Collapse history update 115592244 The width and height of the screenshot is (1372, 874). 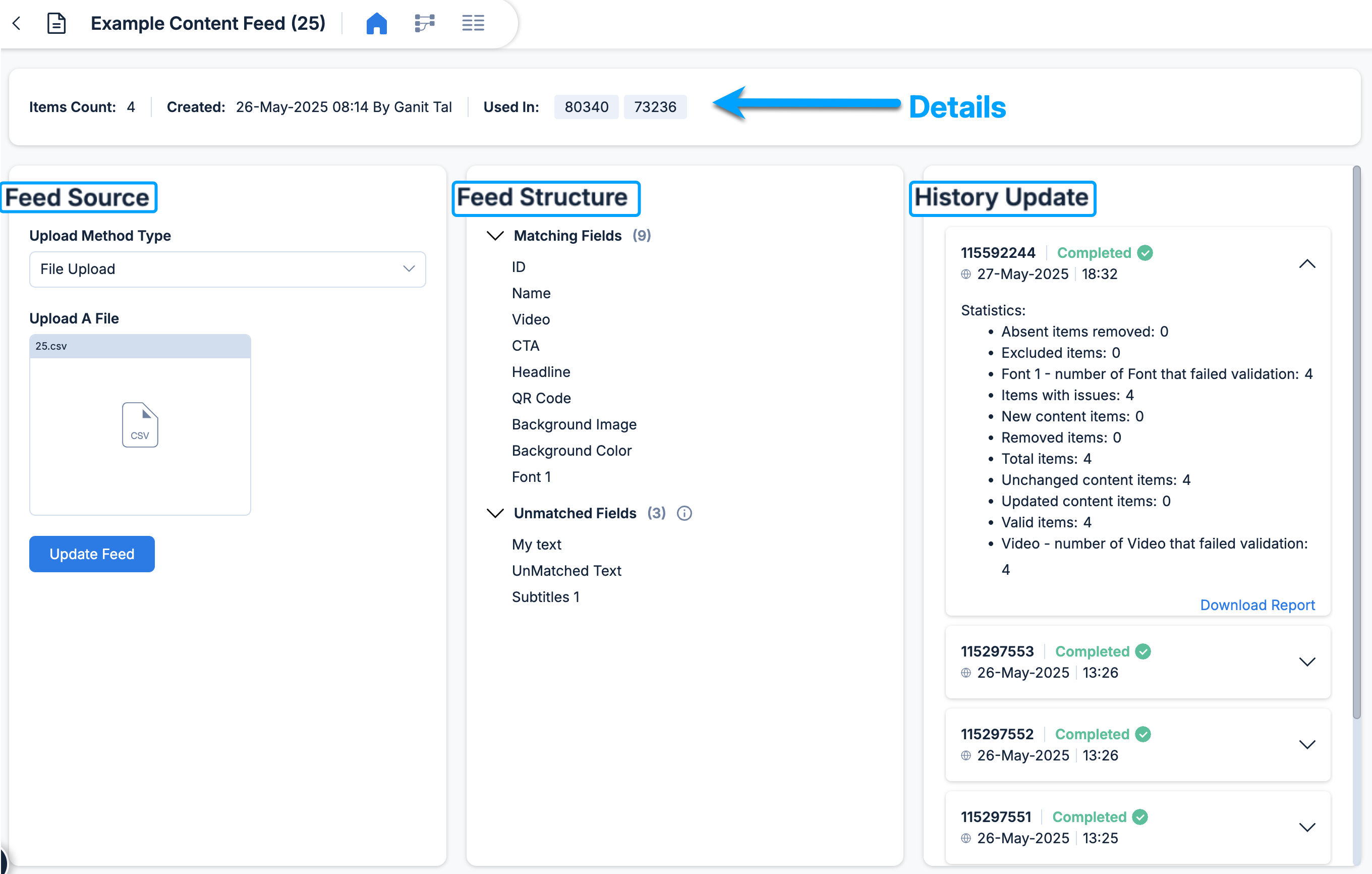click(x=1307, y=263)
